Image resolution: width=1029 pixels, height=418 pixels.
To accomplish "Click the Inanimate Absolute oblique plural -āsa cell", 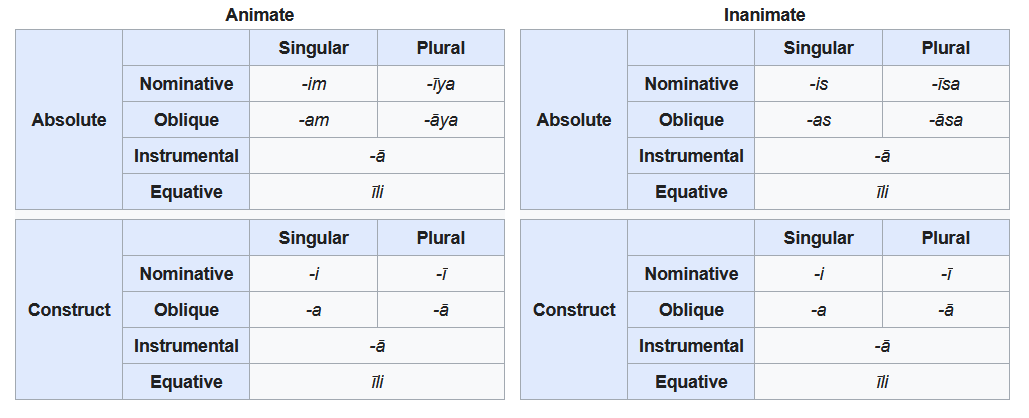I will [x=946, y=120].
